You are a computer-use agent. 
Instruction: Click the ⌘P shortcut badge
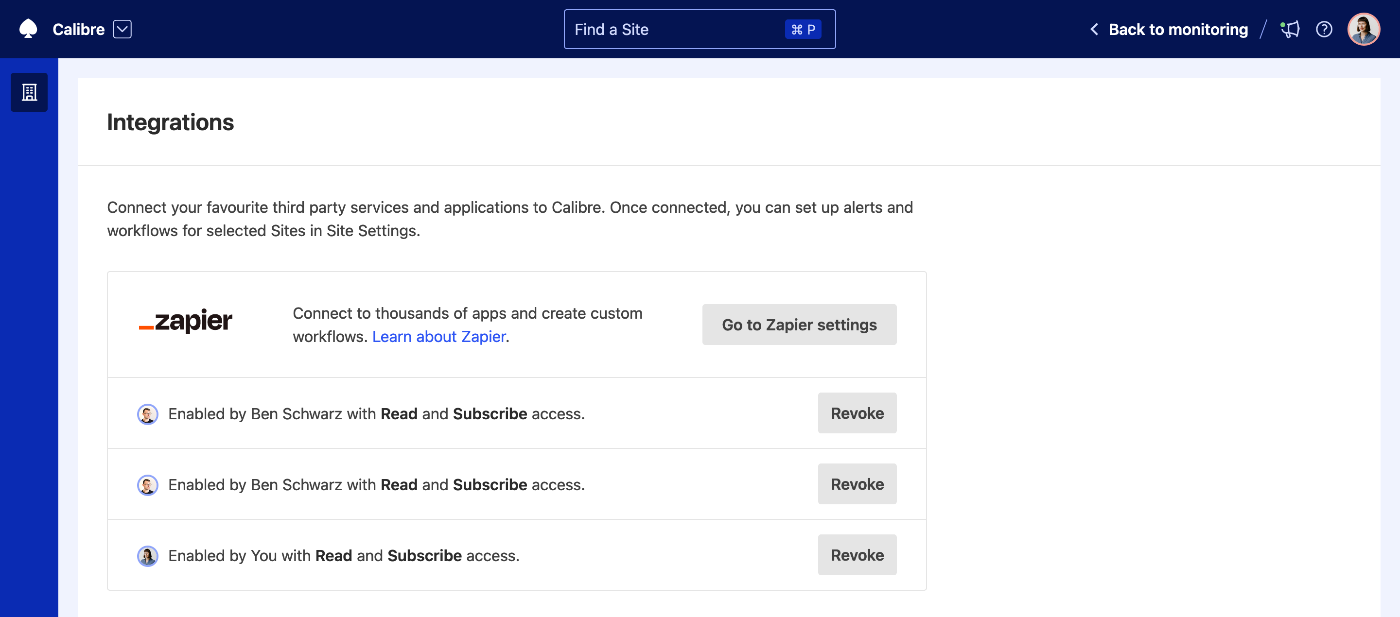click(805, 29)
